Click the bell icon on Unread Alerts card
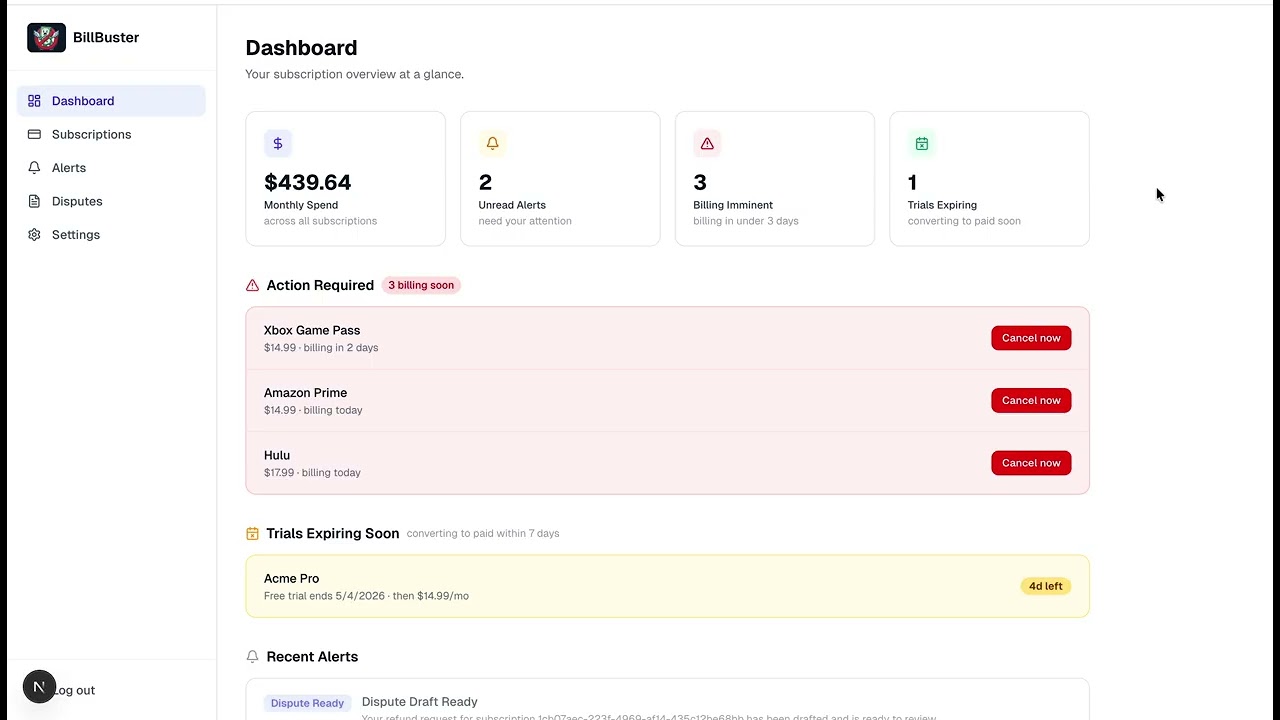Screen dimensions: 1280x720 point(492,144)
